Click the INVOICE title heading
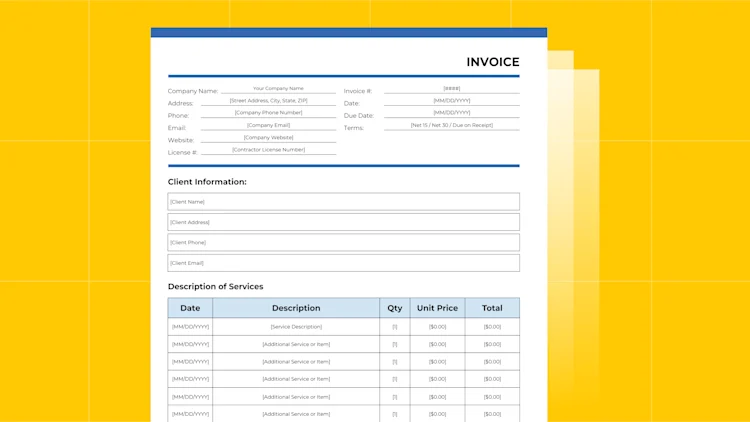750x422 pixels. tap(493, 62)
